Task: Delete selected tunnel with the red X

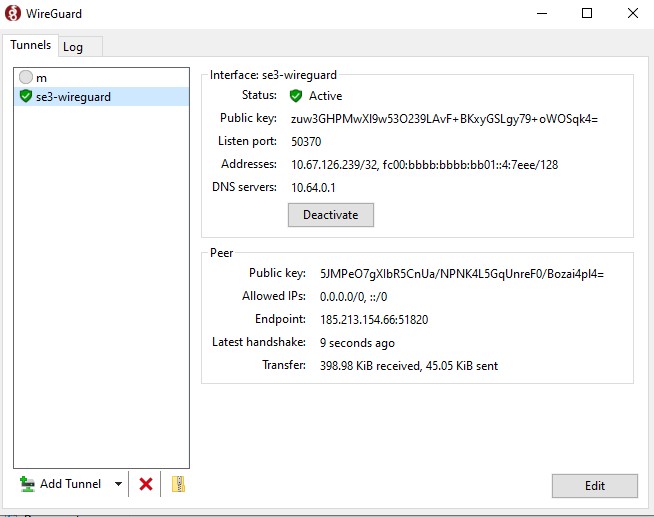Action: click(x=146, y=484)
